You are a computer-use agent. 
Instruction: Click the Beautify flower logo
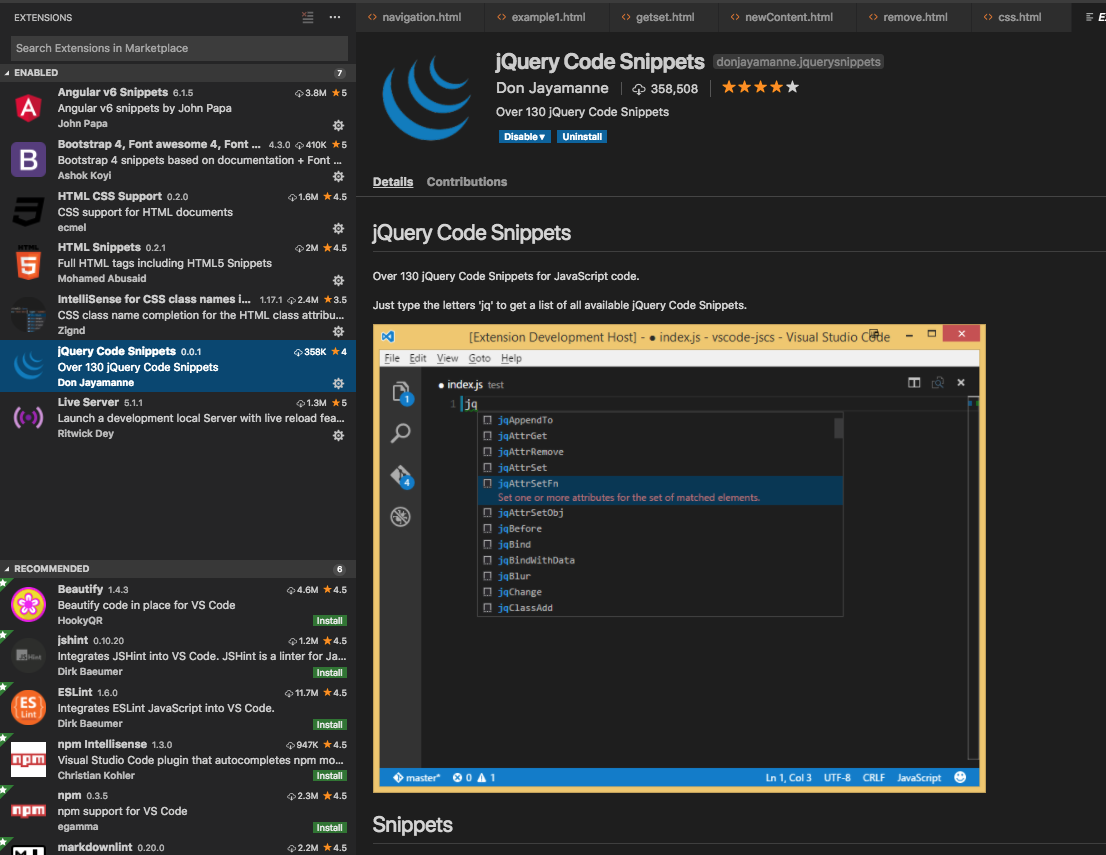tap(28, 605)
